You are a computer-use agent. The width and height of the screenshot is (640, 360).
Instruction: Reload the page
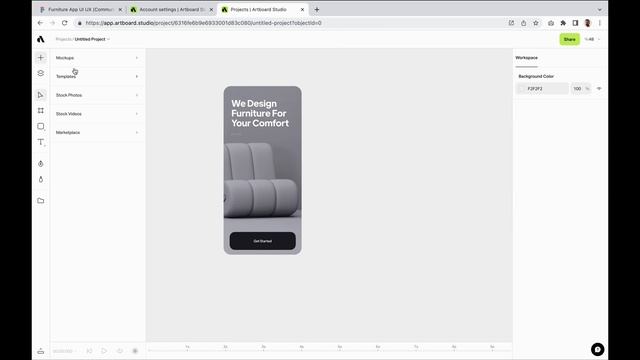(x=64, y=23)
